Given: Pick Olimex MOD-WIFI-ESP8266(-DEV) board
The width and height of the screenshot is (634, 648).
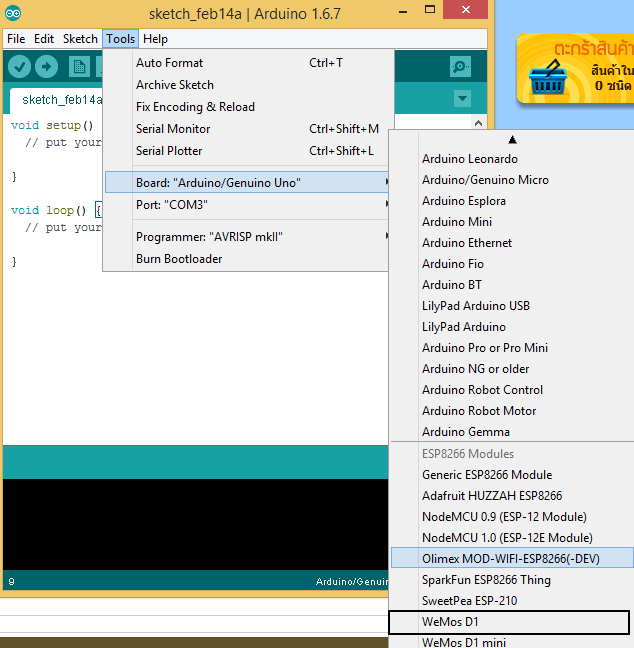Looking at the screenshot, I should coord(512,558).
